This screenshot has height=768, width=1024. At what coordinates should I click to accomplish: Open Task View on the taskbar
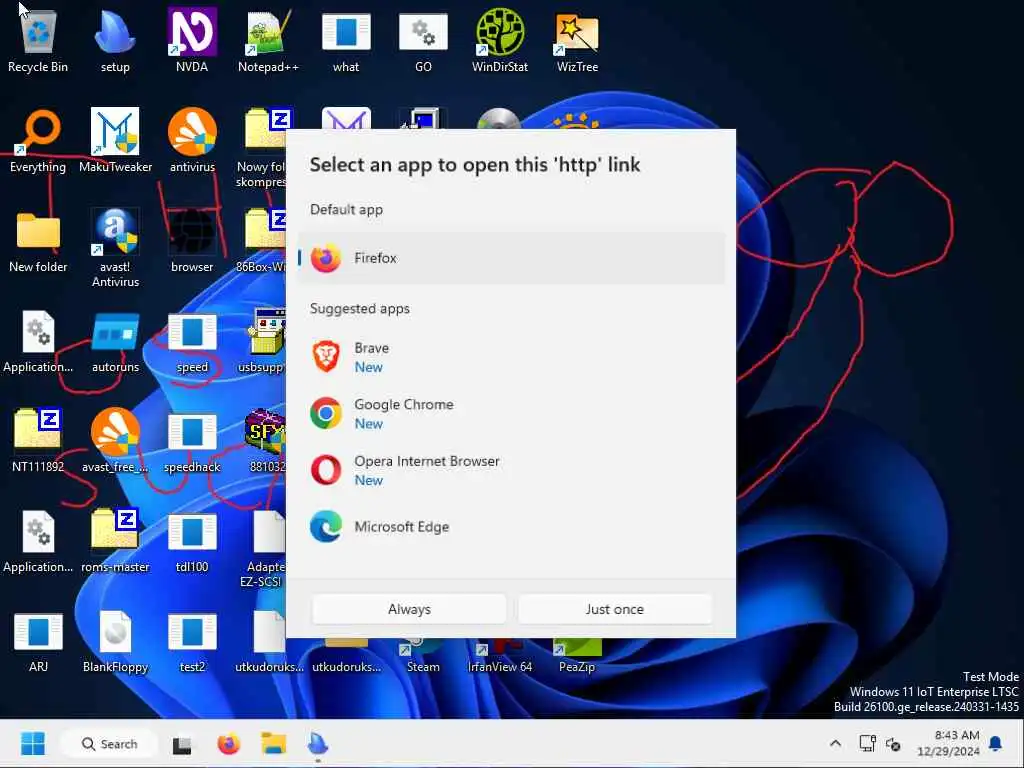pyautogui.click(x=182, y=744)
